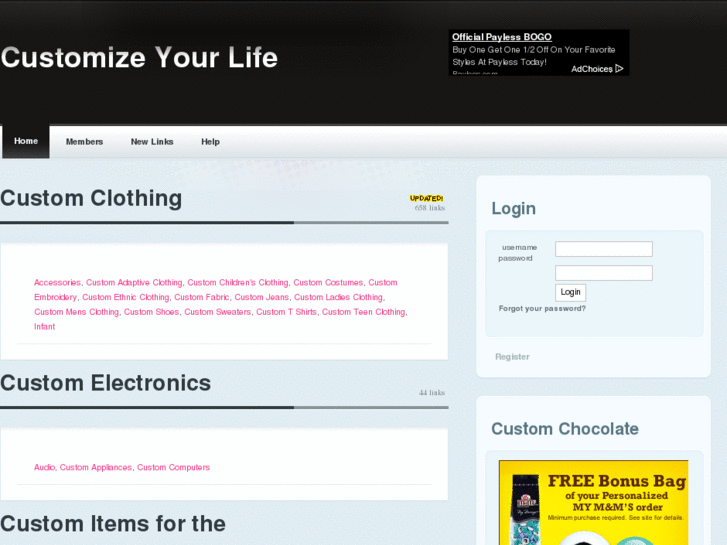
Task: Click the Login button
Action: [x=570, y=292]
